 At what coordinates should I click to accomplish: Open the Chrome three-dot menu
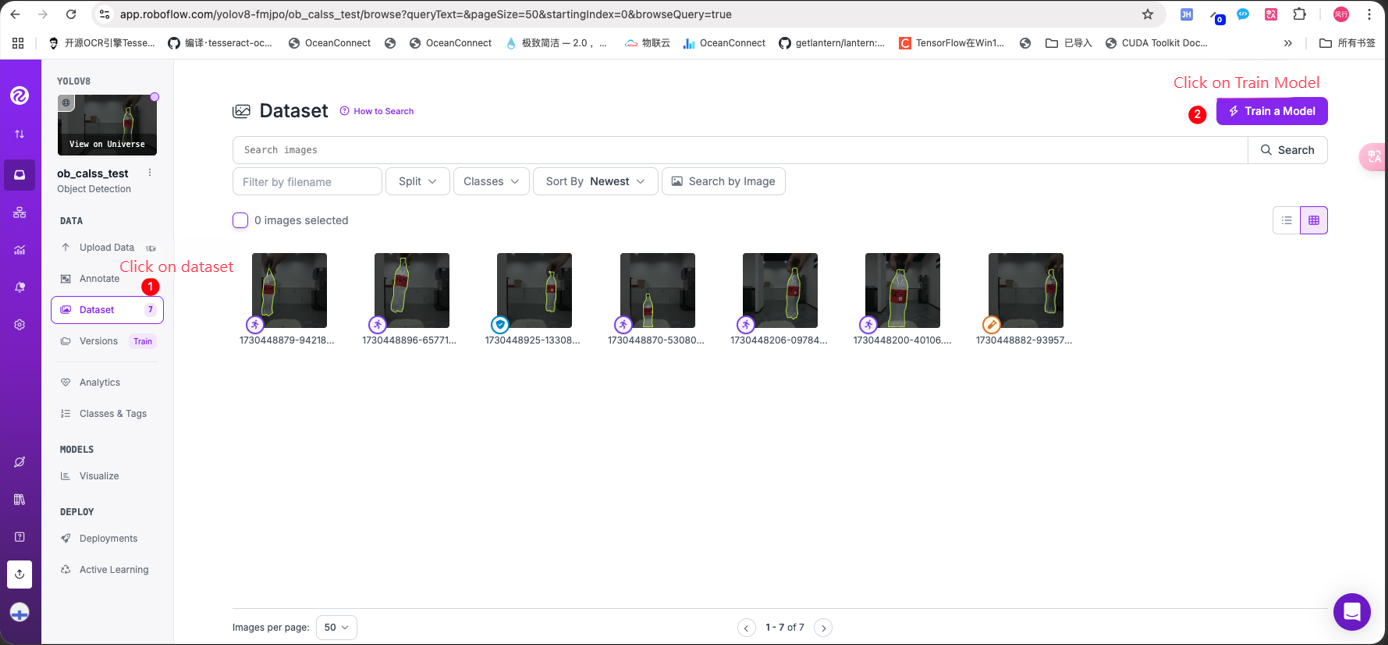1369,15
